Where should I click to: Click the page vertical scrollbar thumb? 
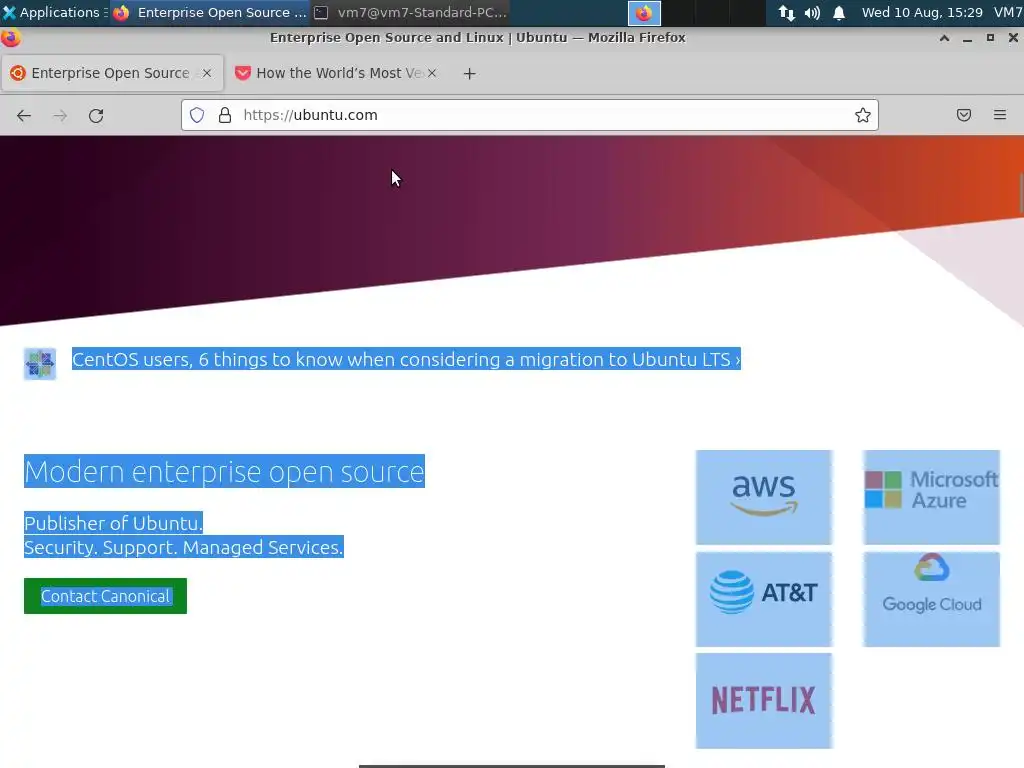1021,193
